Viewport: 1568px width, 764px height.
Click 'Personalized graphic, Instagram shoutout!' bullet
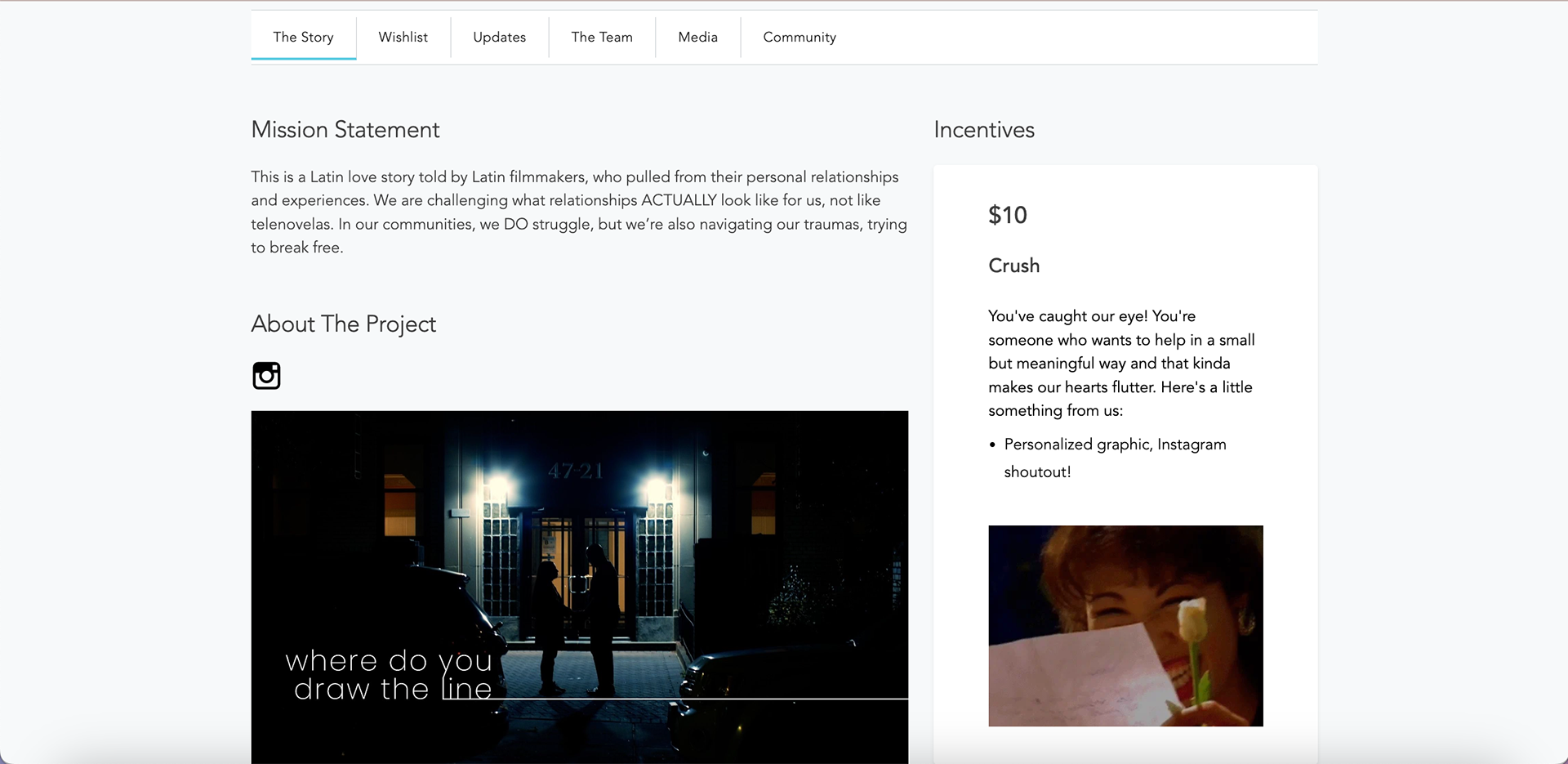click(1115, 458)
